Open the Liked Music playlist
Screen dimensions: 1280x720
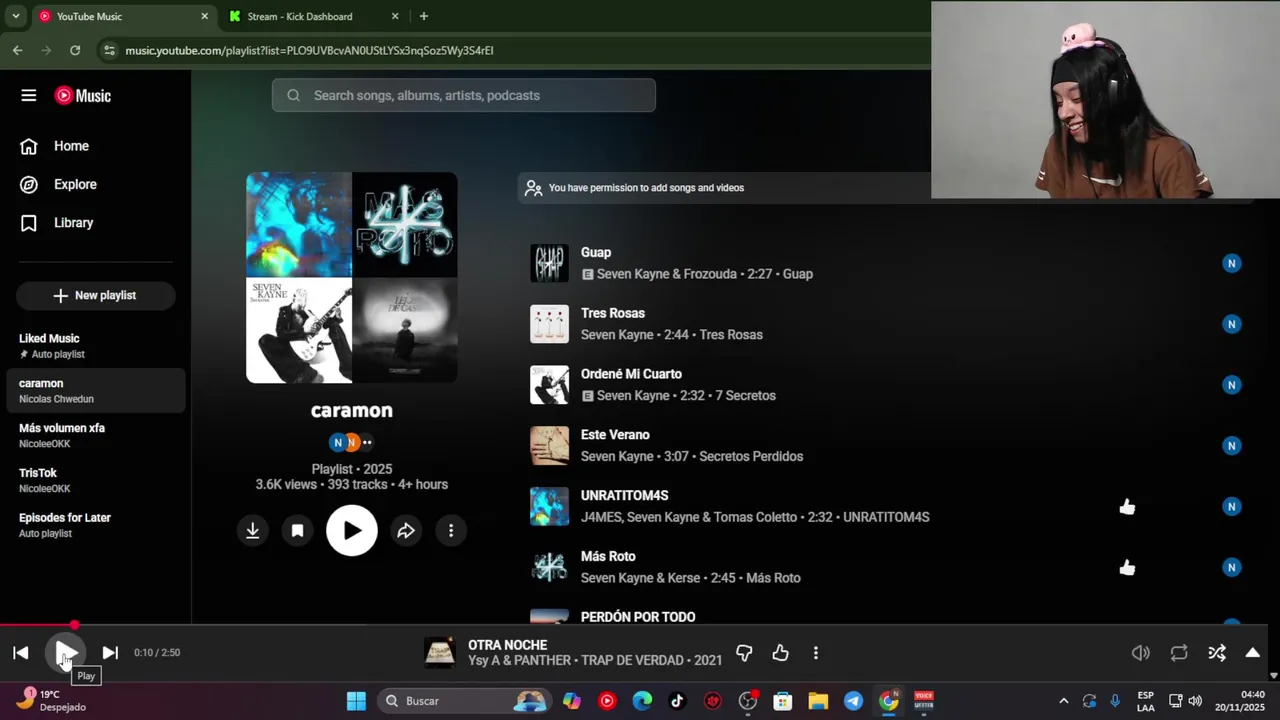click(x=95, y=346)
